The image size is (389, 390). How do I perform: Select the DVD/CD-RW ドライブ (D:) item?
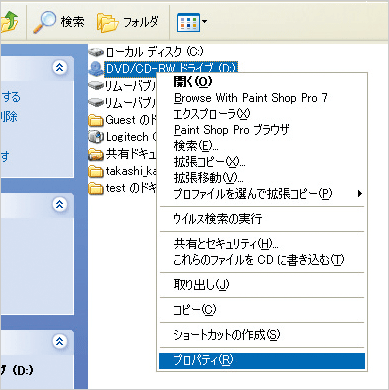click(163, 68)
